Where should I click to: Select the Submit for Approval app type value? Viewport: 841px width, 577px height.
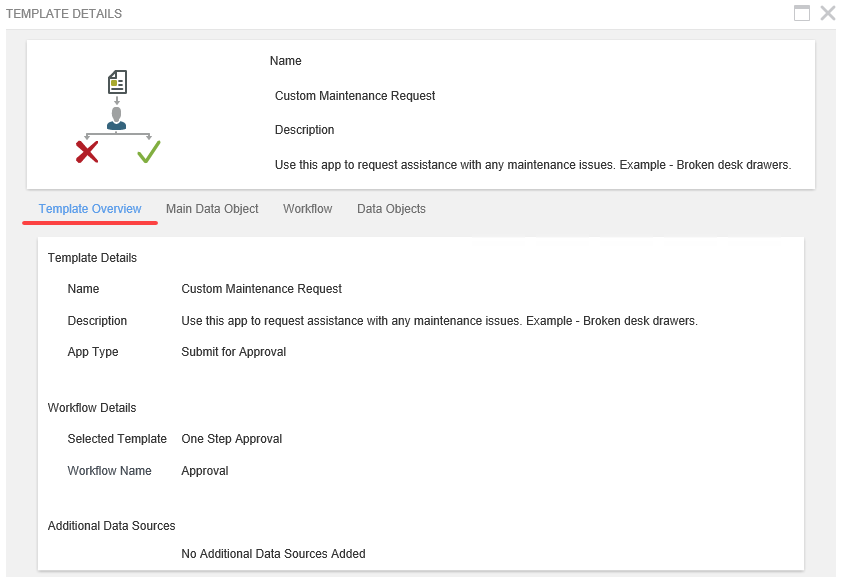pyautogui.click(x=233, y=352)
